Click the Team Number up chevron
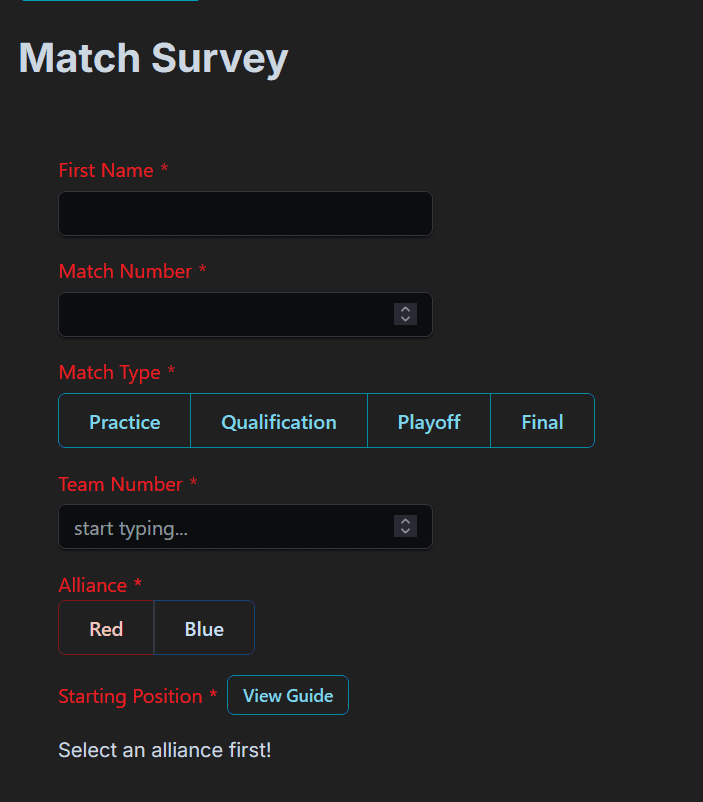 tap(405, 521)
